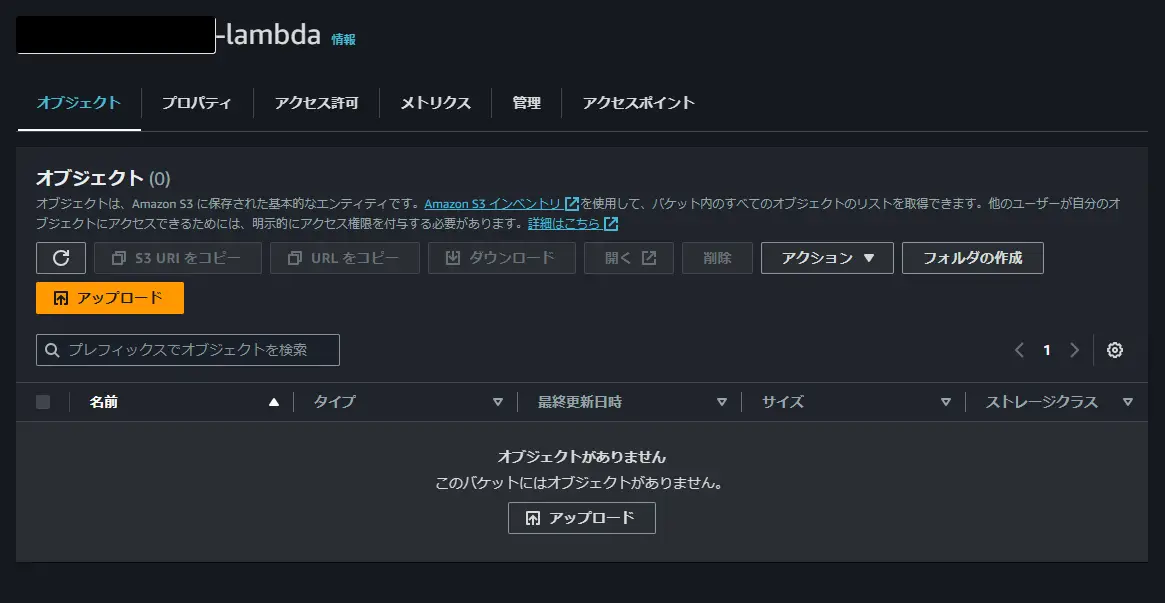Open the メトリクス tab
This screenshot has width=1165, height=603.
[435, 102]
